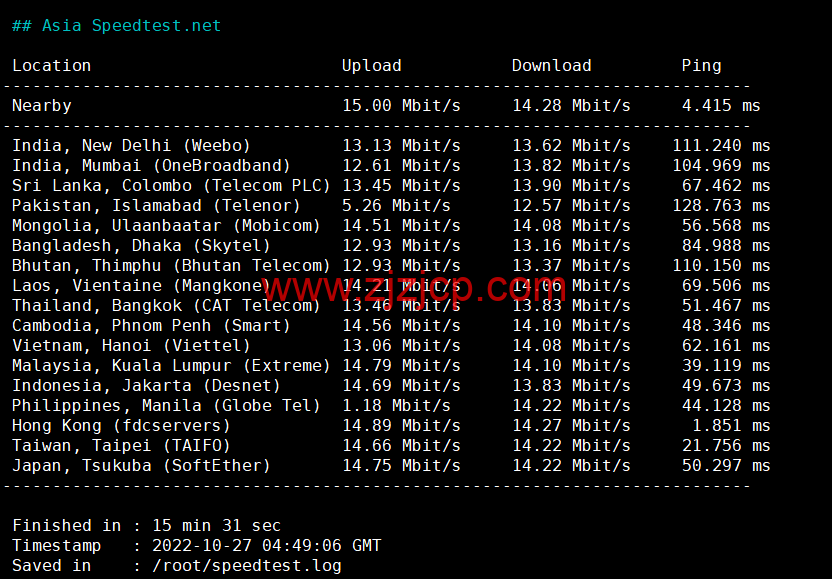Click the India, New Delhi (Weebo) entry
The image size is (832, 579).
tap(131, 146)
